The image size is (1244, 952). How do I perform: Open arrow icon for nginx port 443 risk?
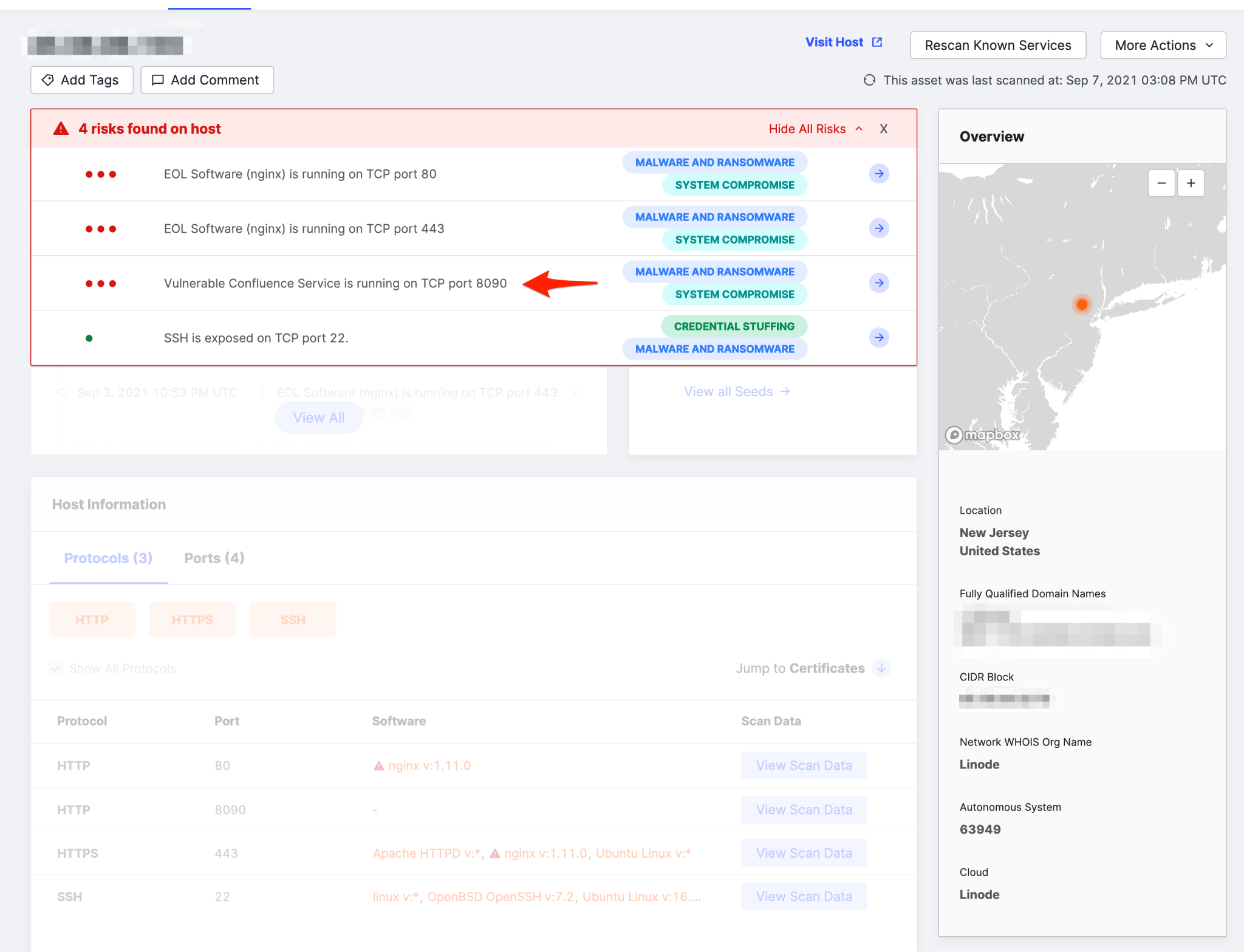(878, 228)
